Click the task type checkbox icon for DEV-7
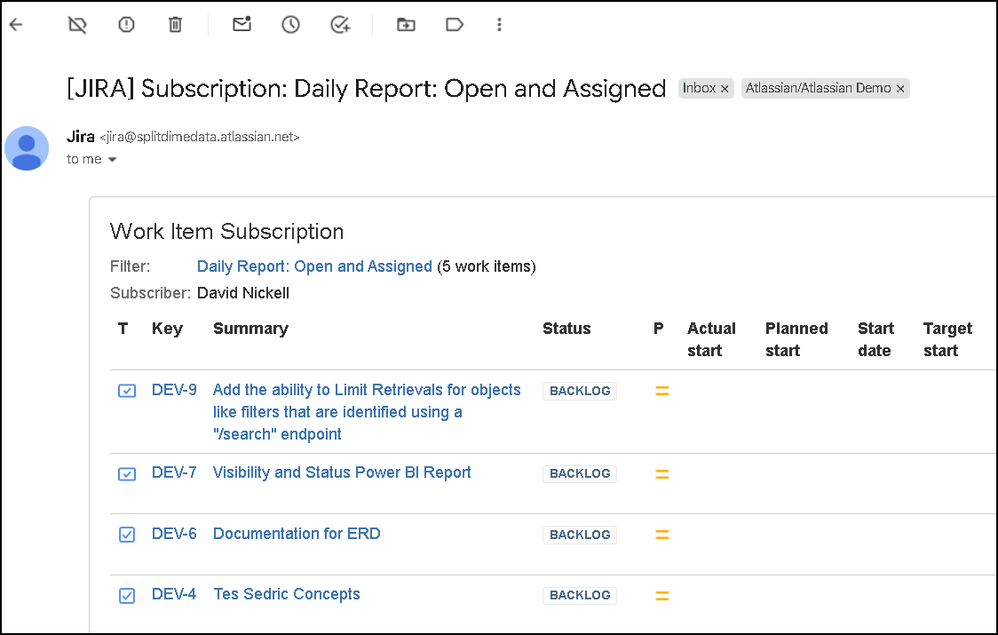 point(127,474)
